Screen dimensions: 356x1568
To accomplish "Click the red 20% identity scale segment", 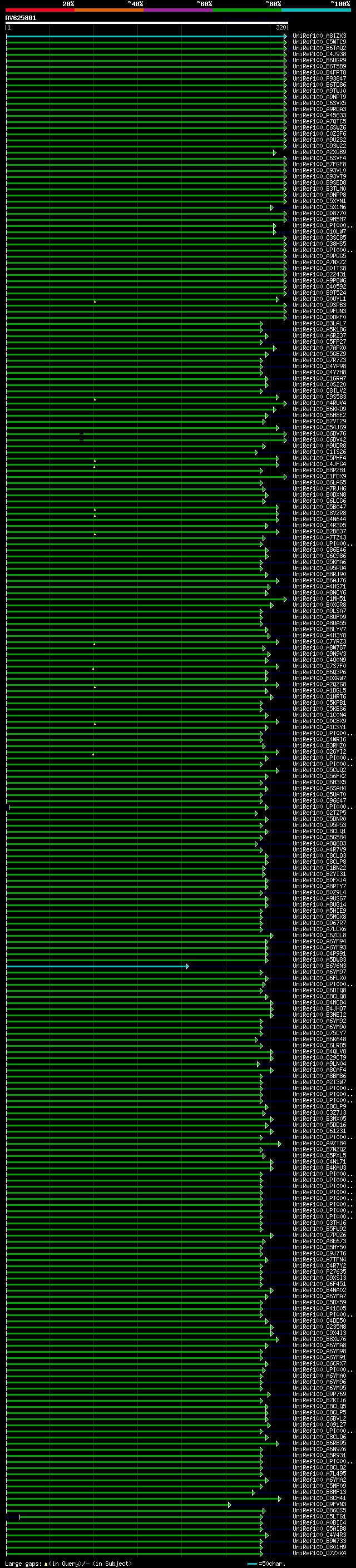I will tap(39, 10).
